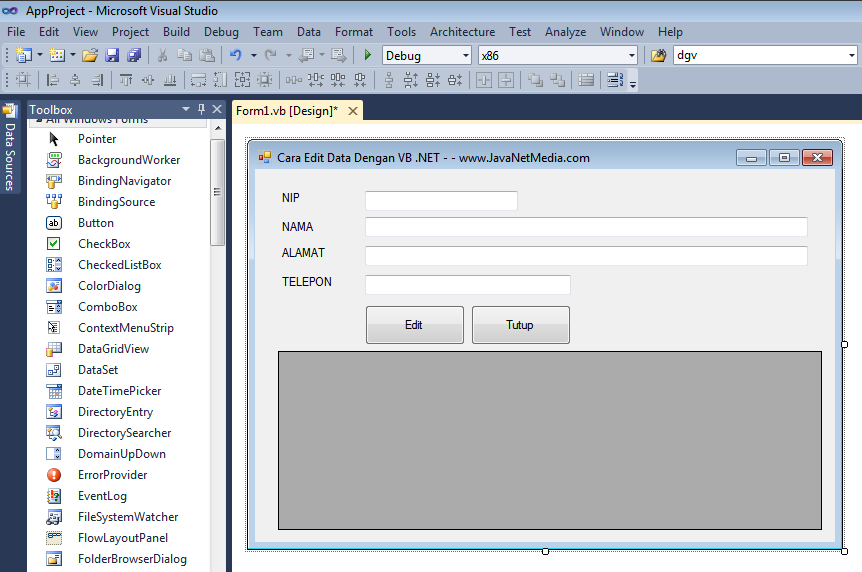Close the Toolbox panel

point(217,109)
